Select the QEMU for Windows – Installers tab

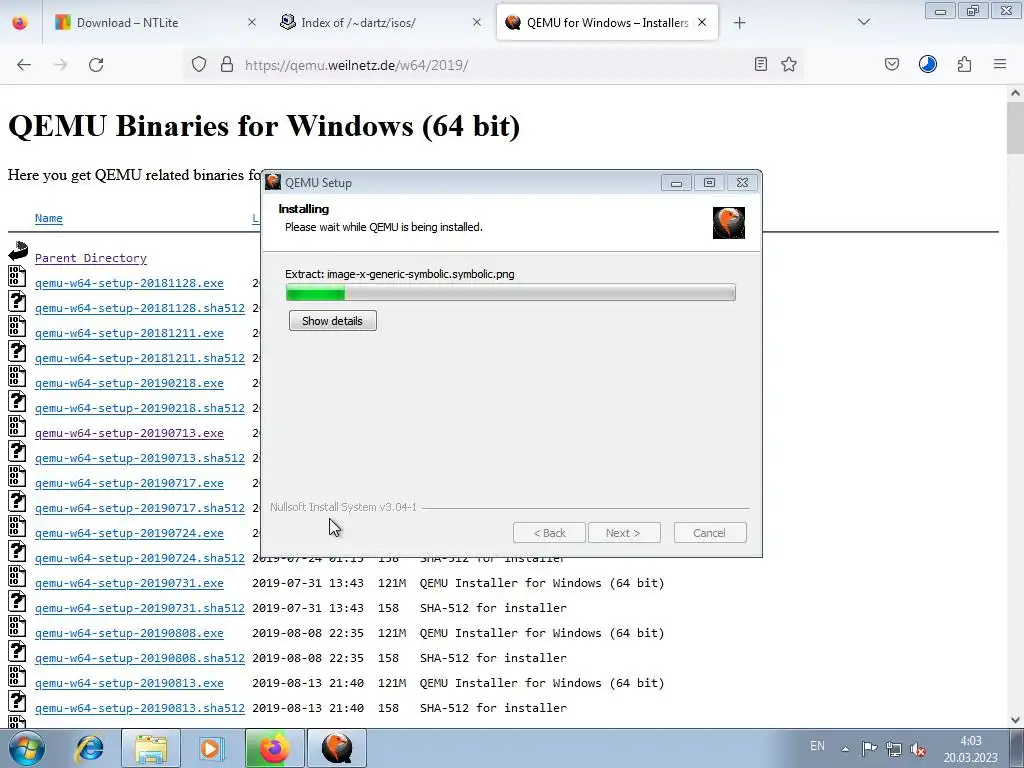[x=607, y=23]
